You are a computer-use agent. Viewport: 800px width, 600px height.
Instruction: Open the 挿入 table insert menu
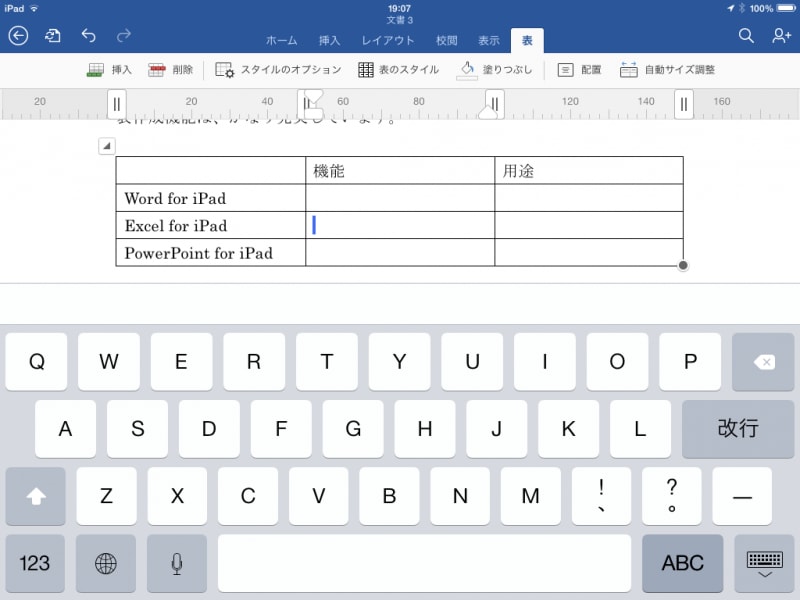tap(109, 70)
